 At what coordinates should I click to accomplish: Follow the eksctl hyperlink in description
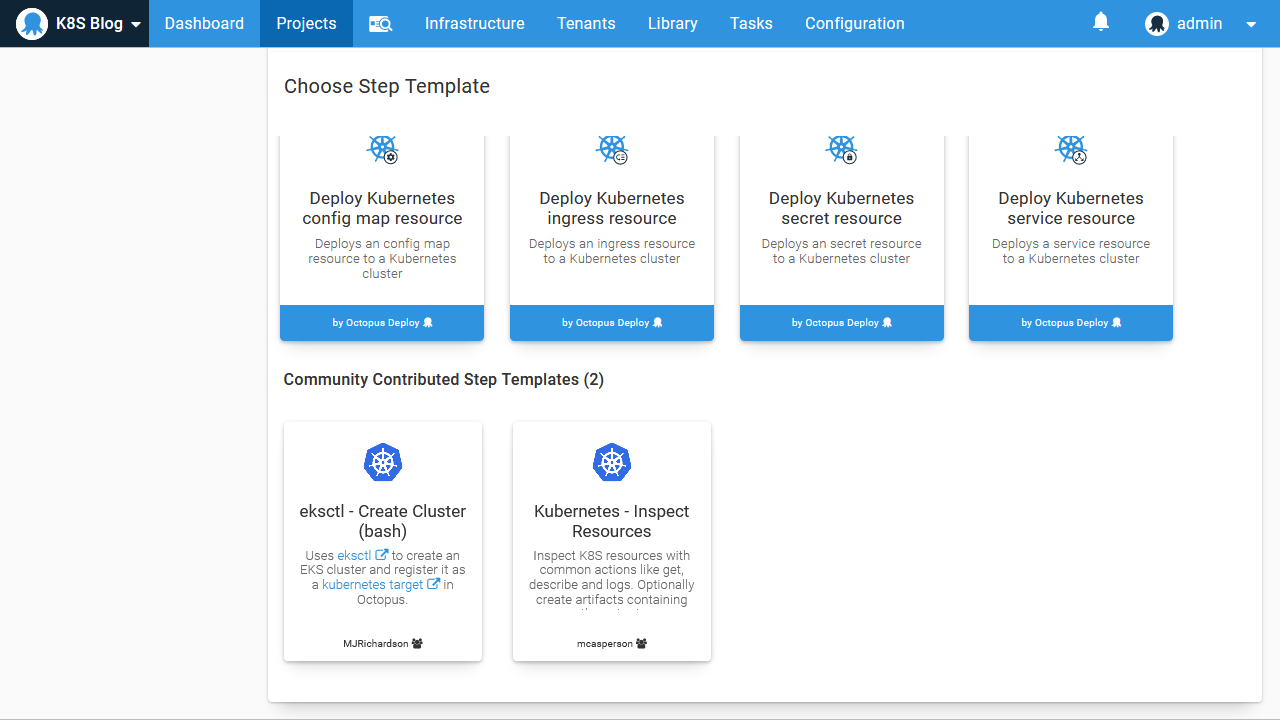[354, 556]
